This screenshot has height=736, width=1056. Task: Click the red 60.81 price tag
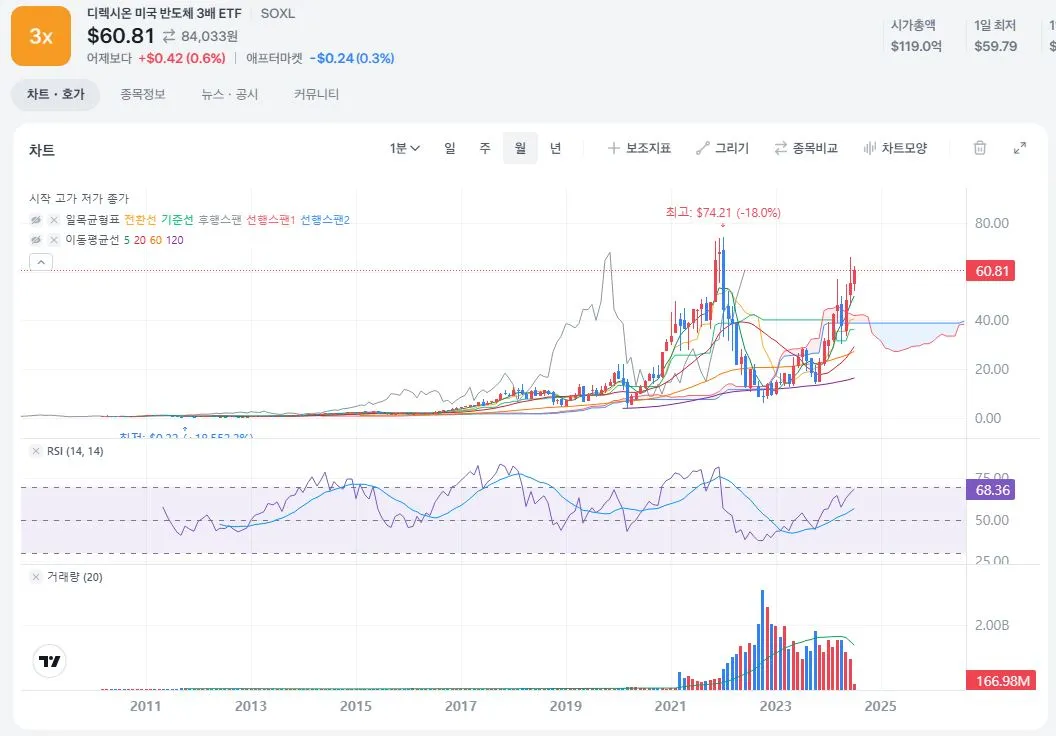(x=991, y=271)
